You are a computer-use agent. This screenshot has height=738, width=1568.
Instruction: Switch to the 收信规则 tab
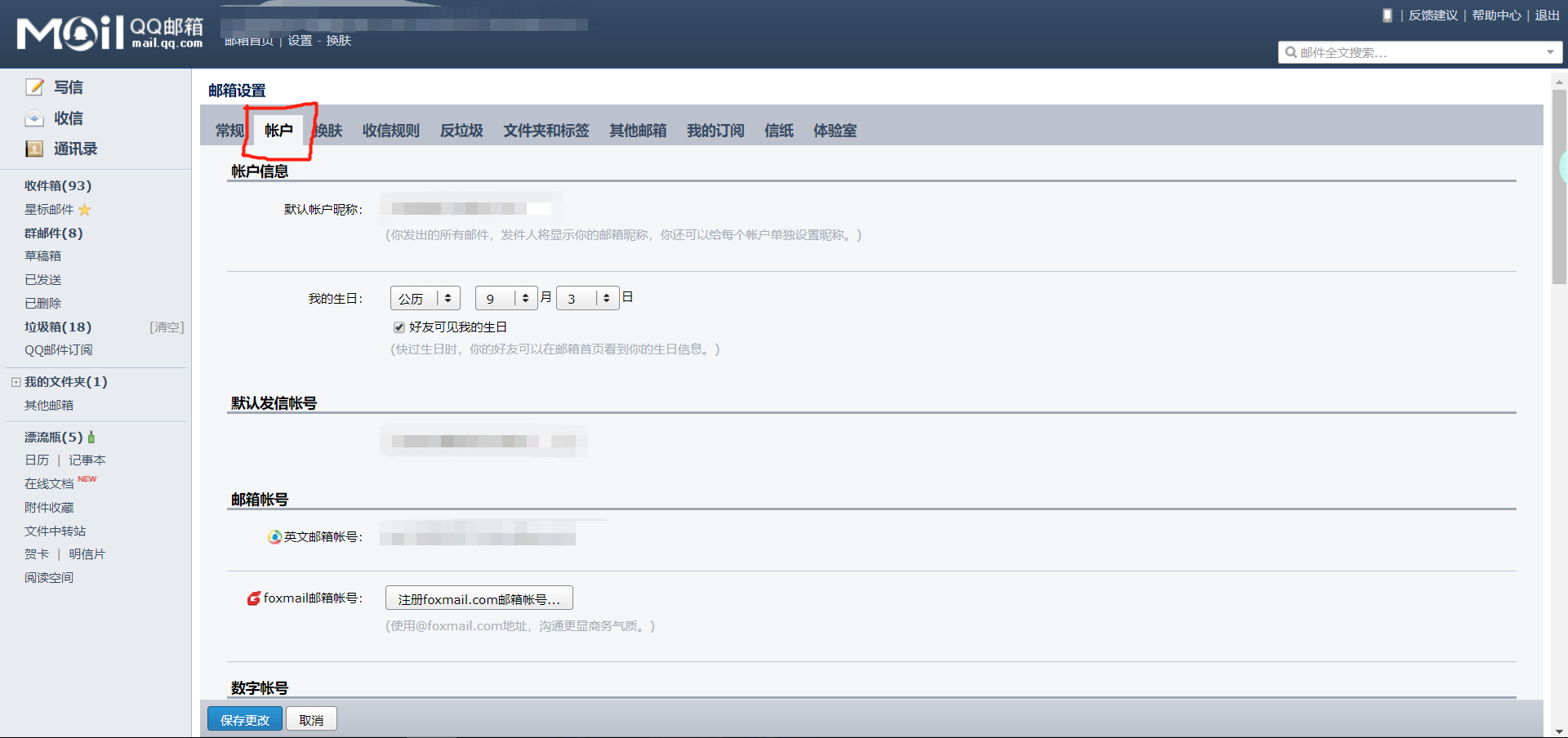coord(391,131)
